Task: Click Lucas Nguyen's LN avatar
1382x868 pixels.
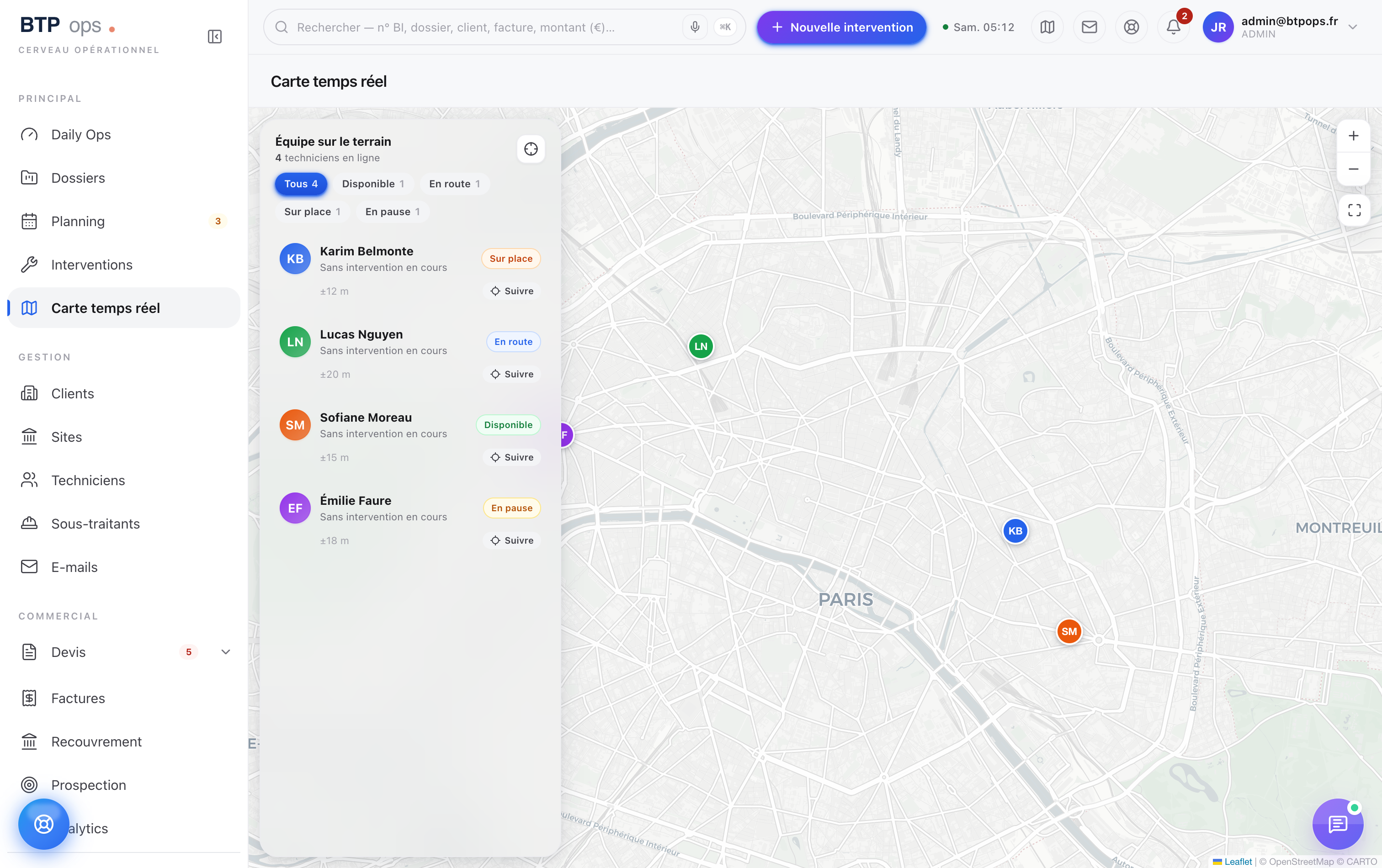Action: [295, 342]
